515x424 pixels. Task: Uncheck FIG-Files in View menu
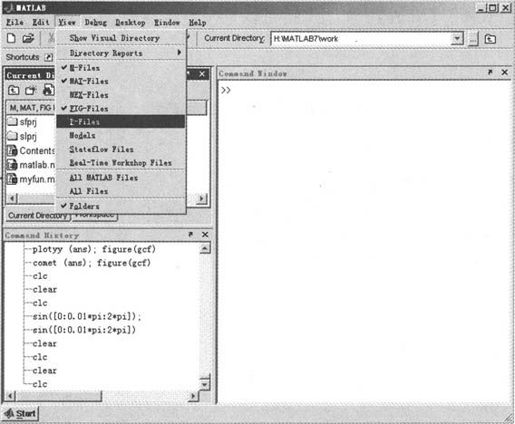tap(121, 108)
